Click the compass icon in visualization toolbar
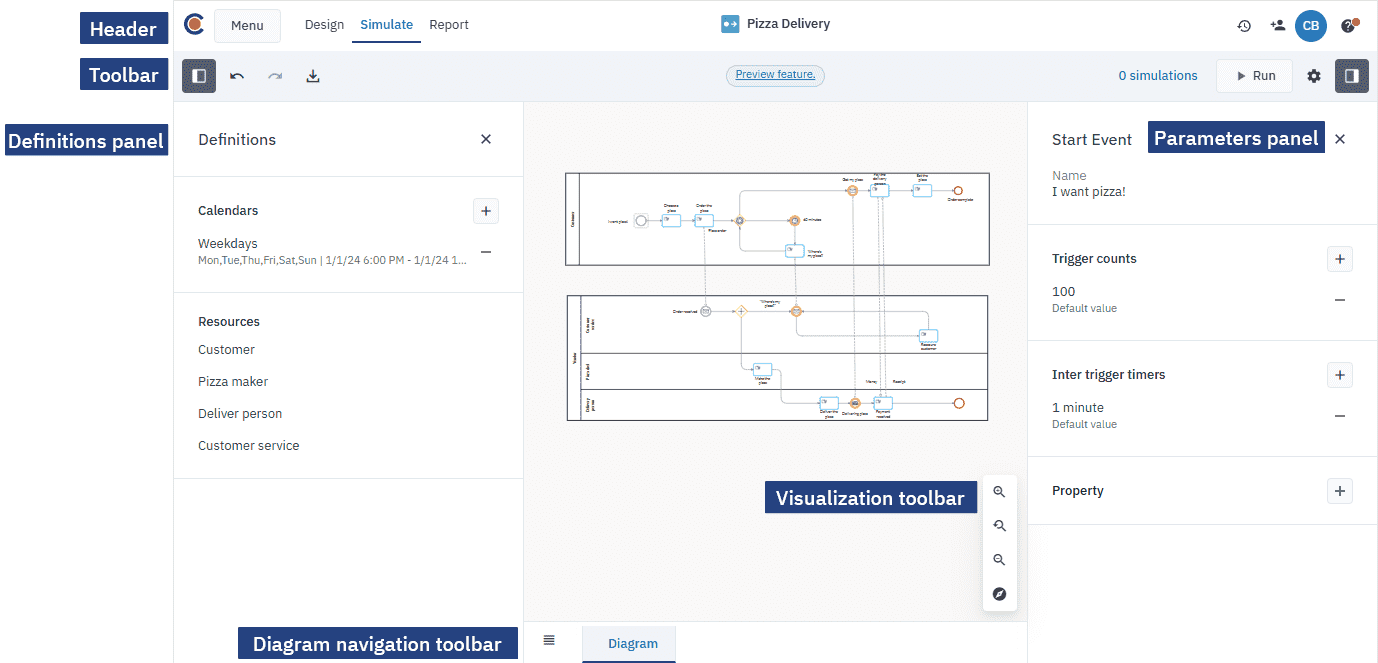 coord(999,594)
